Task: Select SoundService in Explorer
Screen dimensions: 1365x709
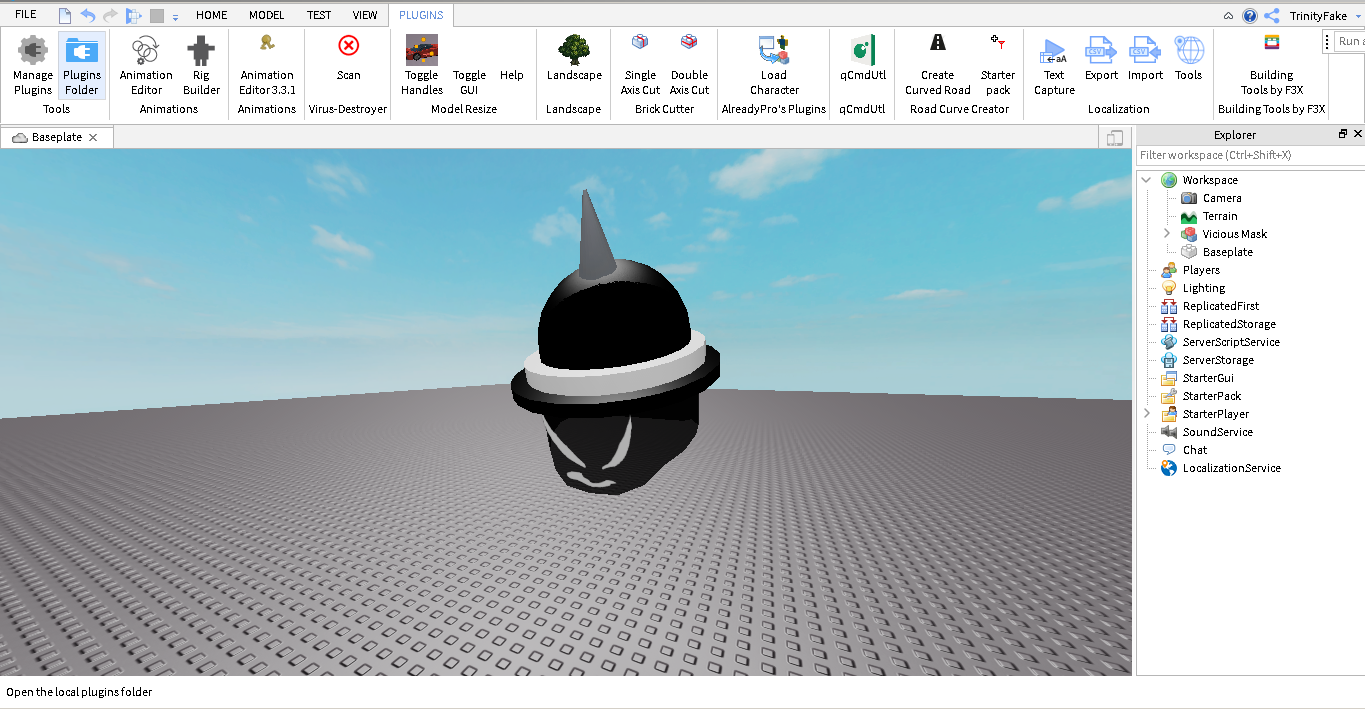Action: click(1217, 432)
